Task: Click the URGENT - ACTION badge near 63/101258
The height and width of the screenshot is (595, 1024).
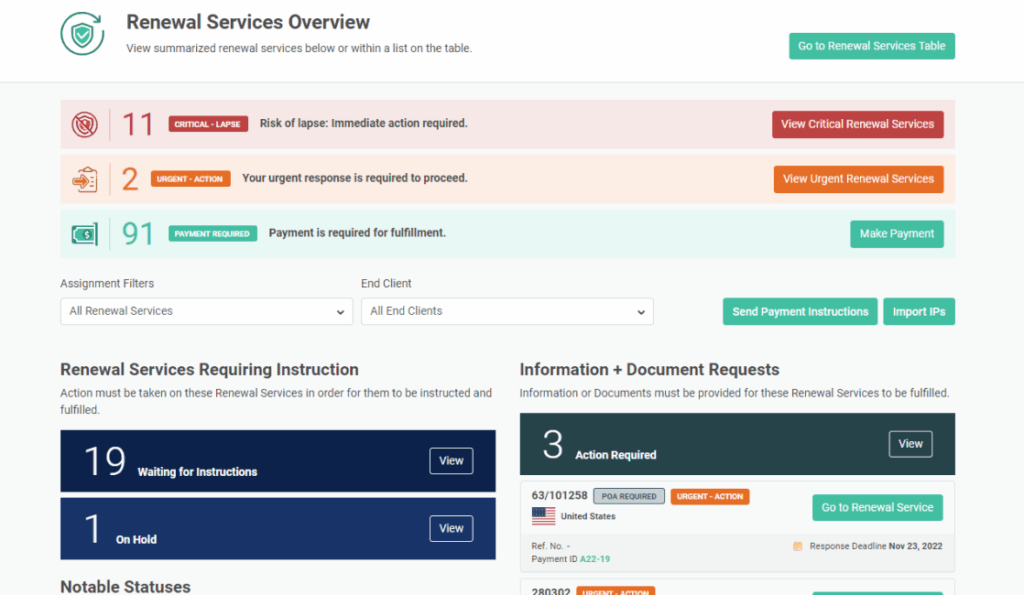Action: point(710,495)
